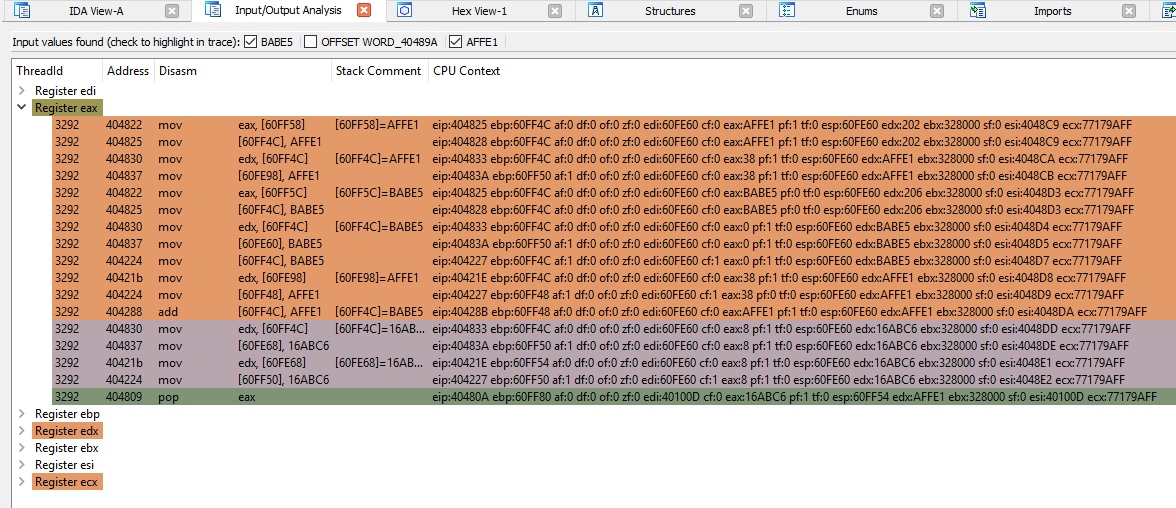This screenshot has width=1176, height=508.
Task: Uncheck the BABE5 input value checkbox
Action: click(251, 42)
